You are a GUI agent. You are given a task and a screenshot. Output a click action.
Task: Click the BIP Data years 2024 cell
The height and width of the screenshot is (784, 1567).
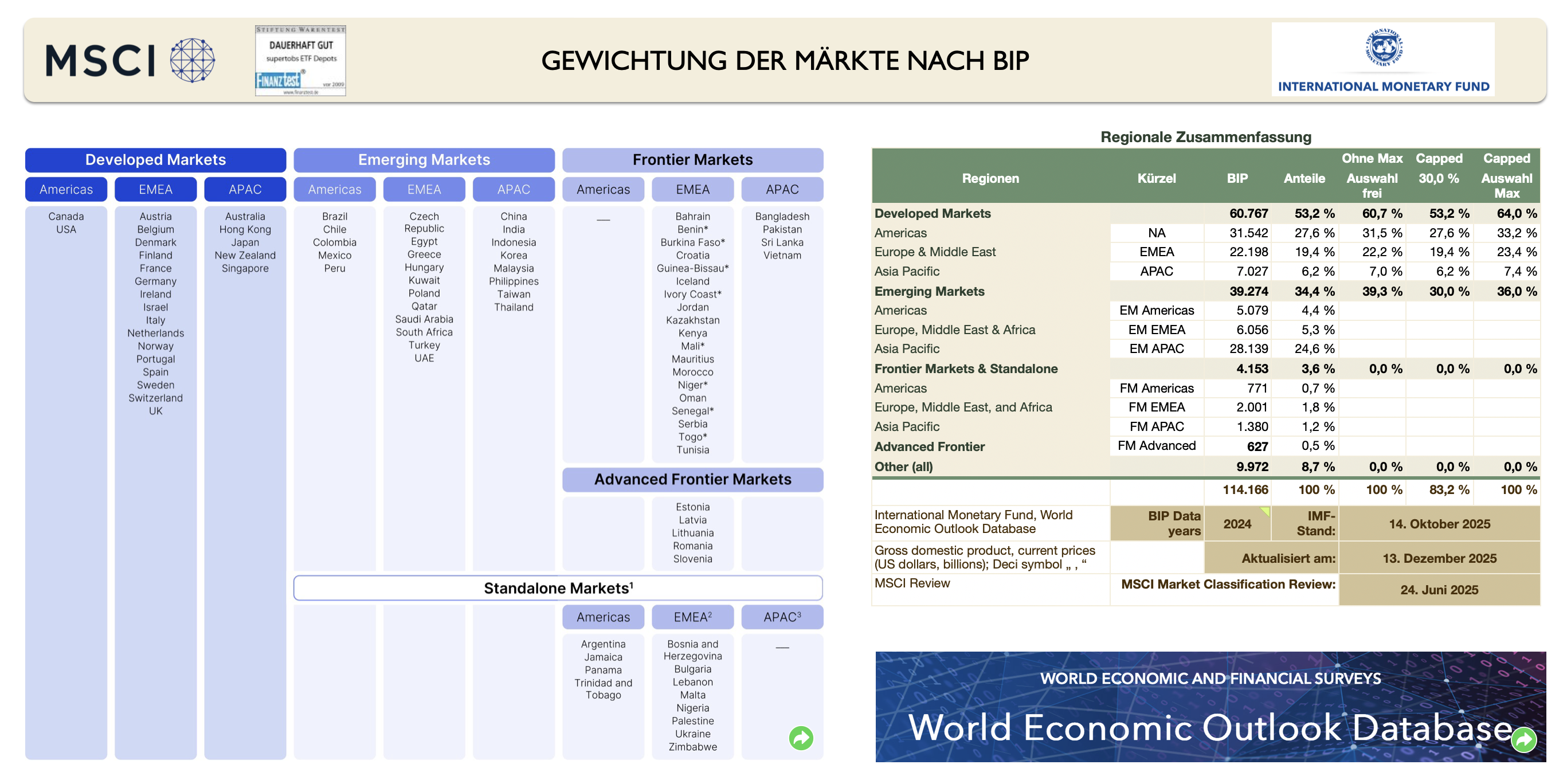[1237, 524]
